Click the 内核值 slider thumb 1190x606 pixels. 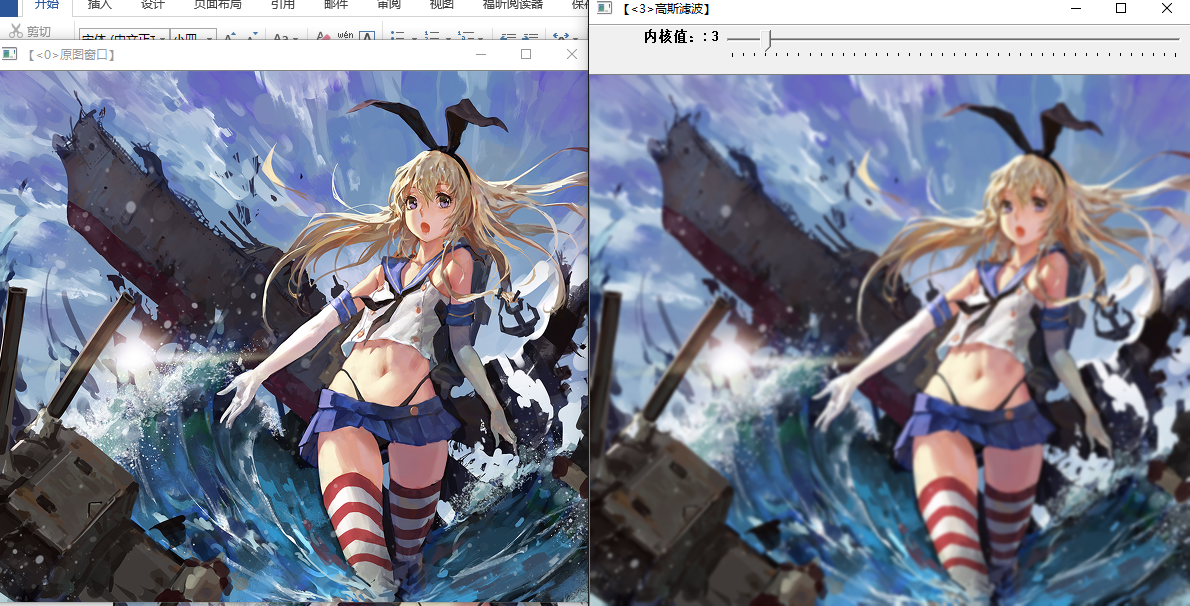click(x=767, y=39)
